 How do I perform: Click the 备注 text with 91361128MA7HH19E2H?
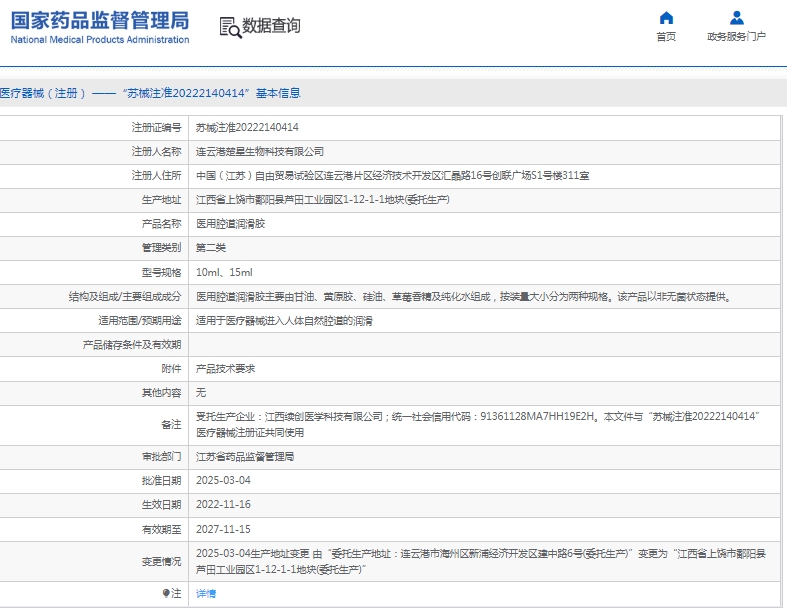pyautogui.click(x=478, y=424)
